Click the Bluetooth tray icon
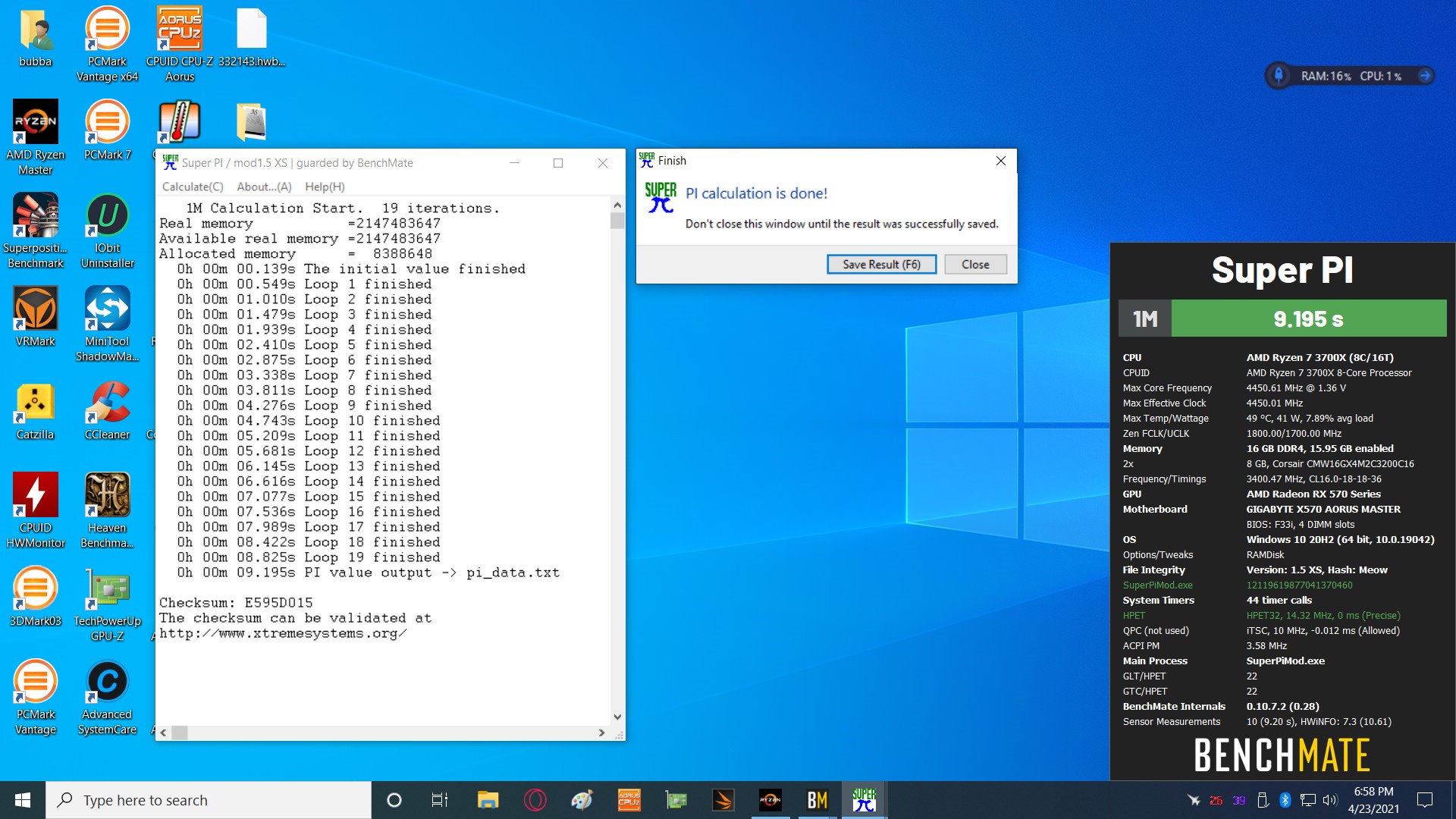This screenshot has height=819, width=1456. [1285, 800]
